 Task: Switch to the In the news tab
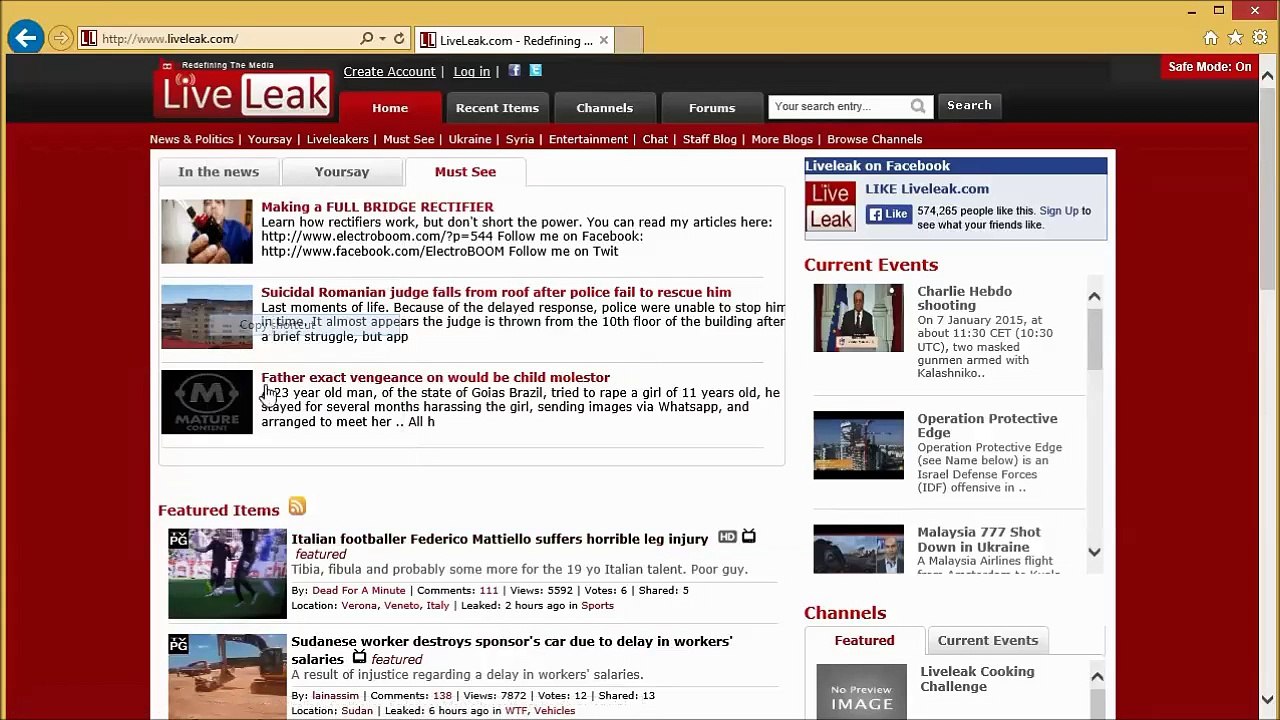coord(218,172)
